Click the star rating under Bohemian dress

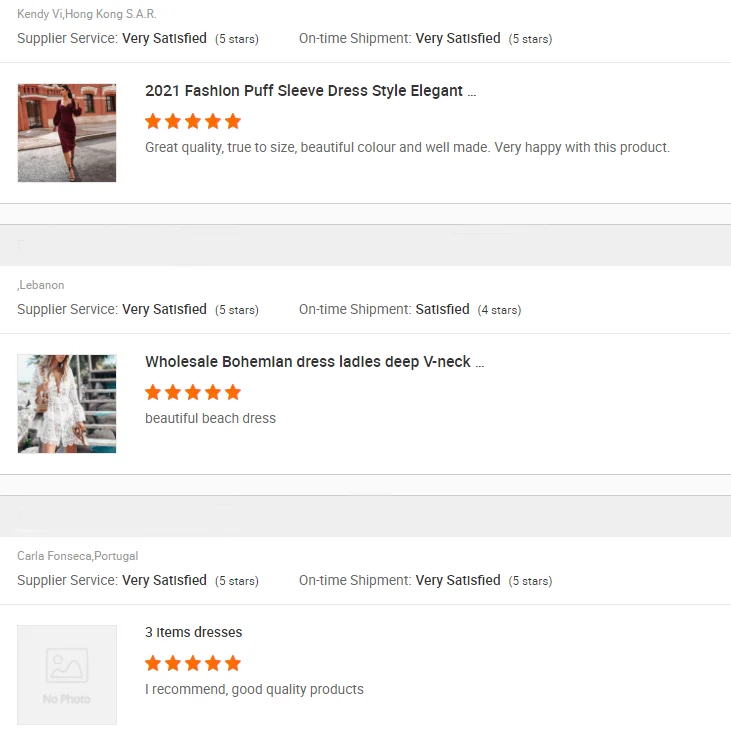click(193, 392)
